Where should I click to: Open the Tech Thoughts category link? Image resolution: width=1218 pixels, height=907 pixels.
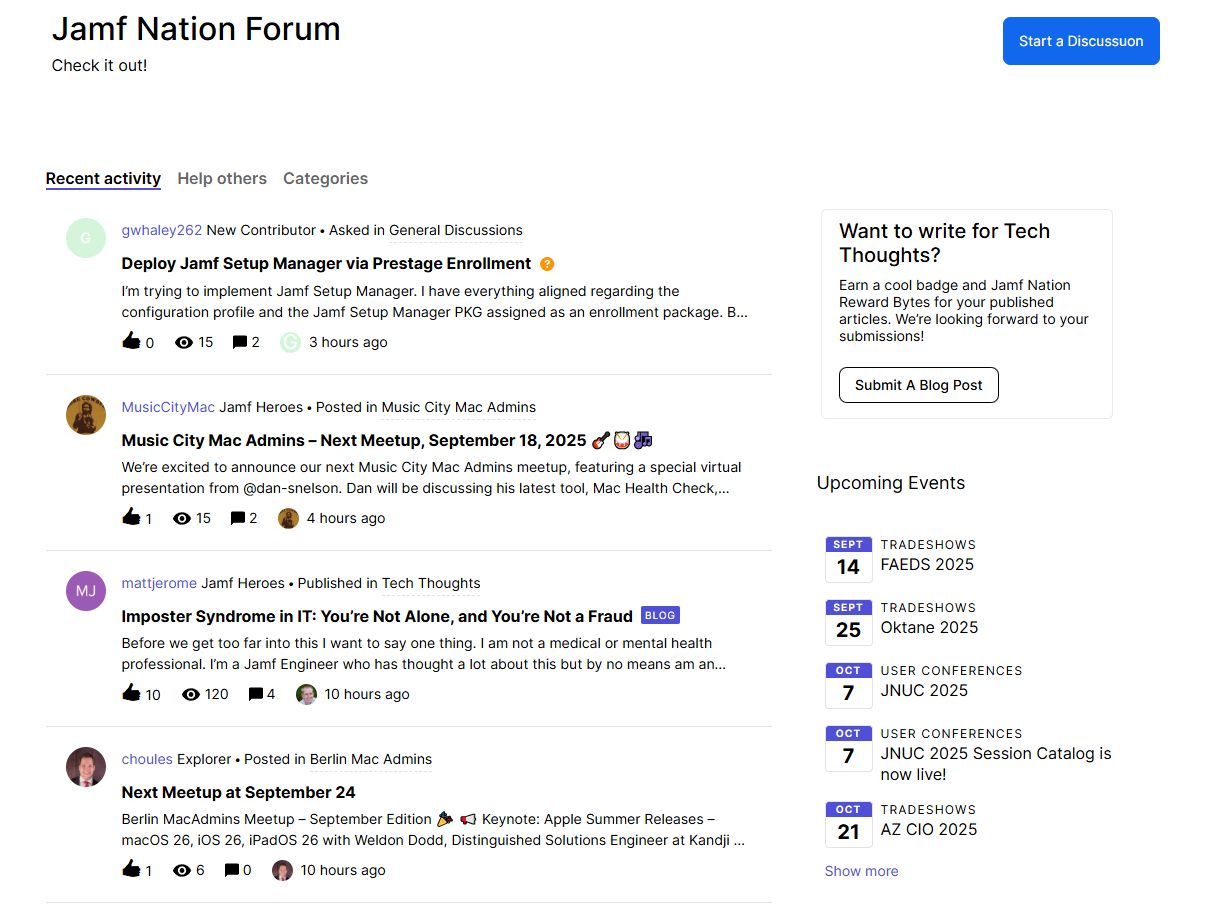click(431, 583)
